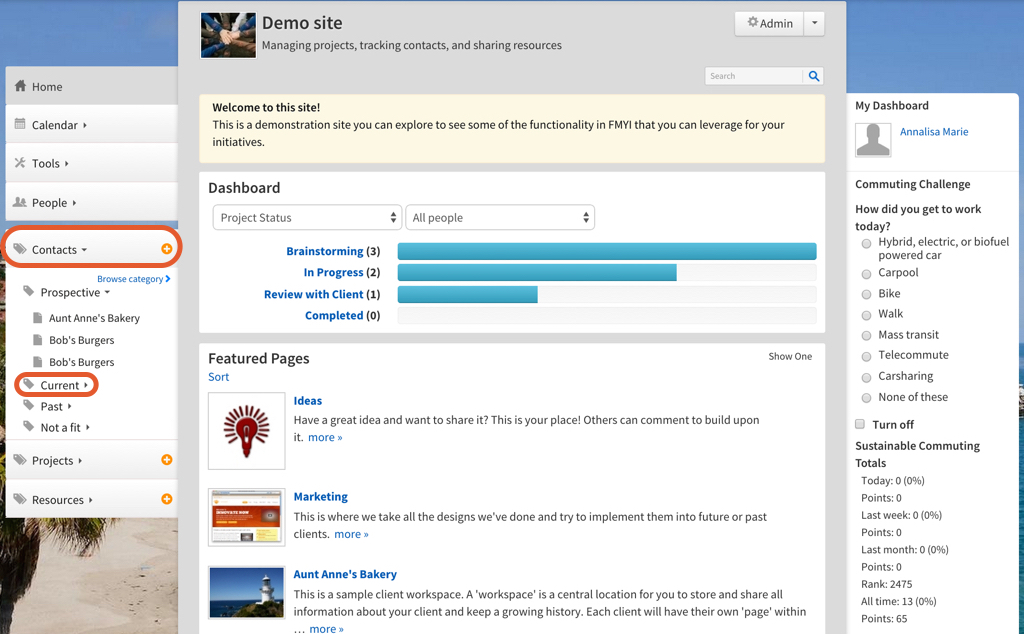Click the orange plus icon beside Resources
The width and height of the screenshot is (1024, 634).
[166, 499]
